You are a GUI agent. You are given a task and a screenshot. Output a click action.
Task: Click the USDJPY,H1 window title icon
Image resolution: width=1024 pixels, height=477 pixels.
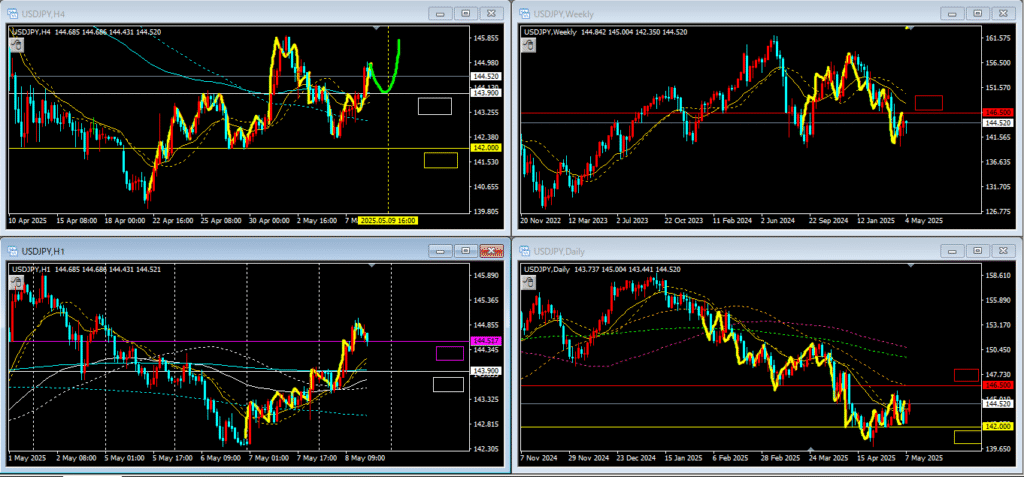pos(12,251)
